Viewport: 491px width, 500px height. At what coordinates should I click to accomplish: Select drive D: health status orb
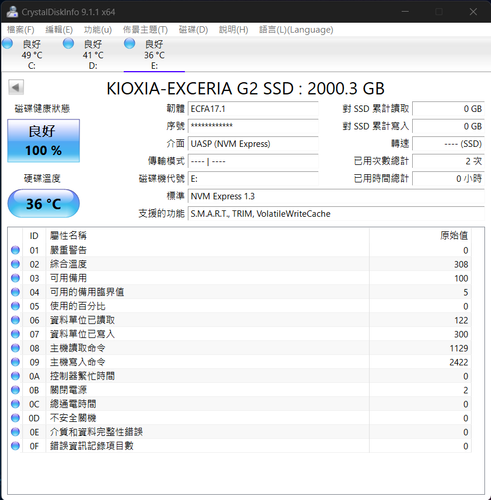click(68, 43)
